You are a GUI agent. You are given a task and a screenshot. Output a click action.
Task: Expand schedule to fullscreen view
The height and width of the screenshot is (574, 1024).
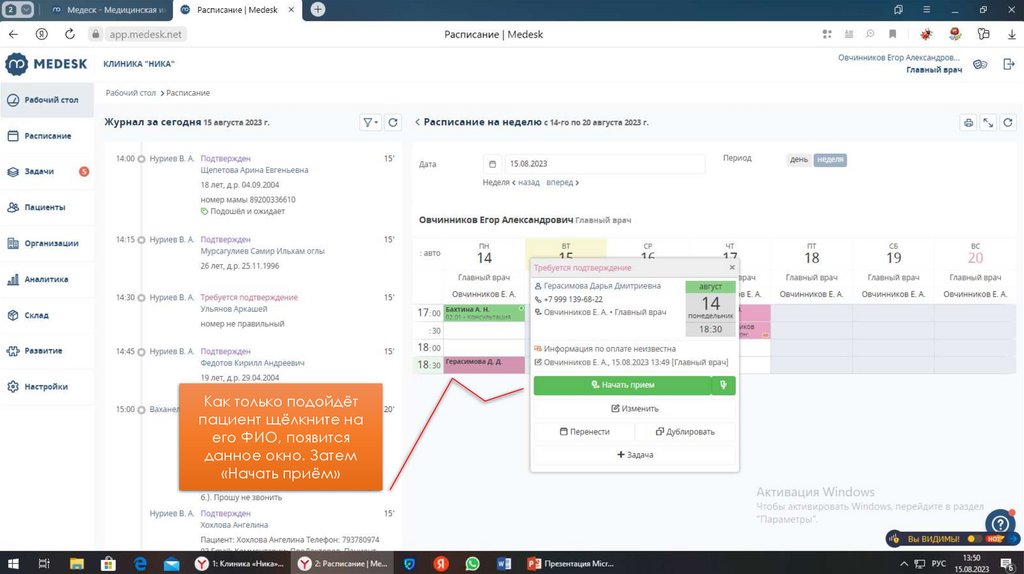(988, 122)
